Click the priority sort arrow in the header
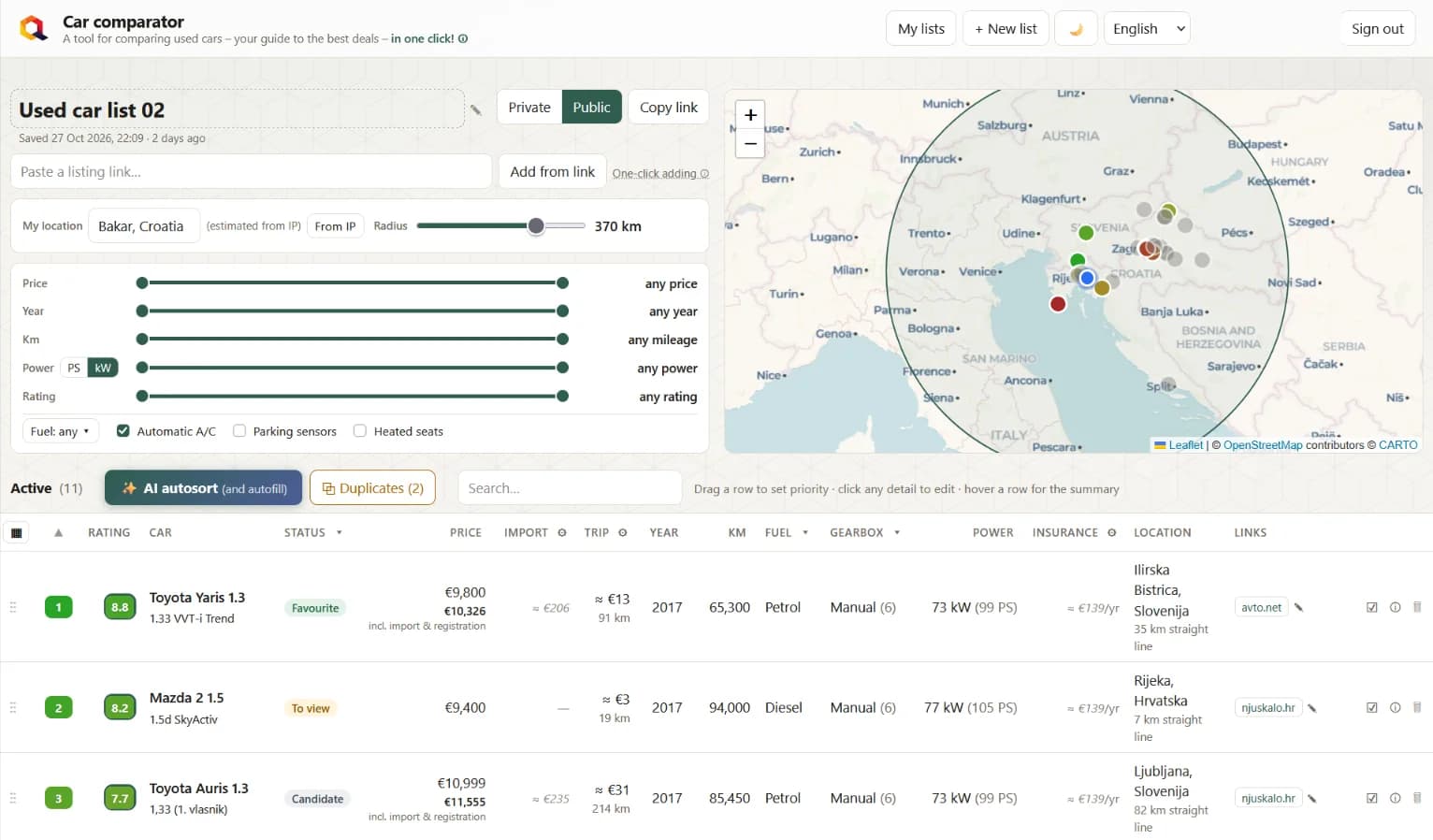 click(58, 532)
